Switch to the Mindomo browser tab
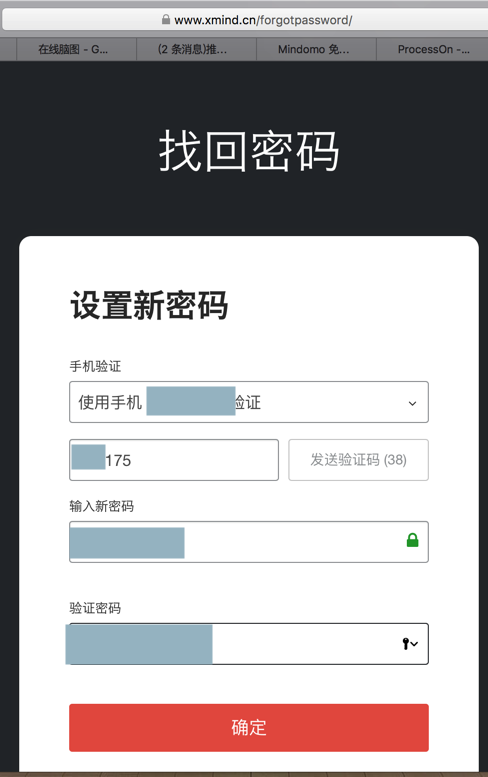The width and height of the screenshot is (488, 777). point(313,49)
